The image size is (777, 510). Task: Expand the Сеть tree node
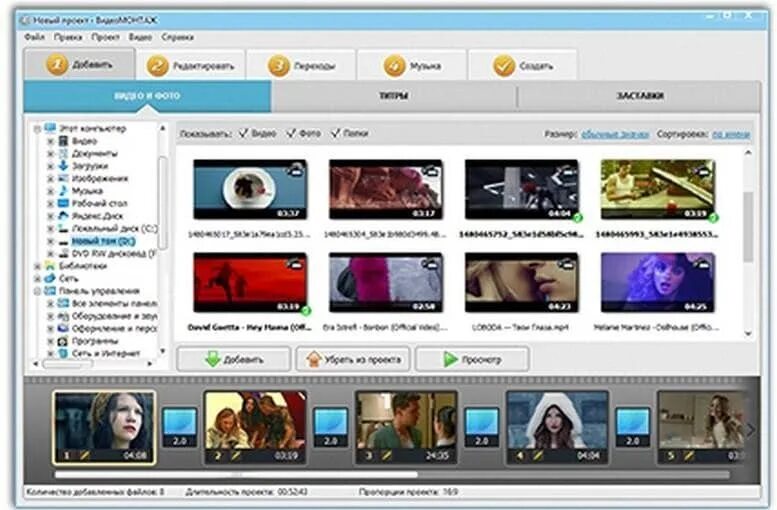37,279
